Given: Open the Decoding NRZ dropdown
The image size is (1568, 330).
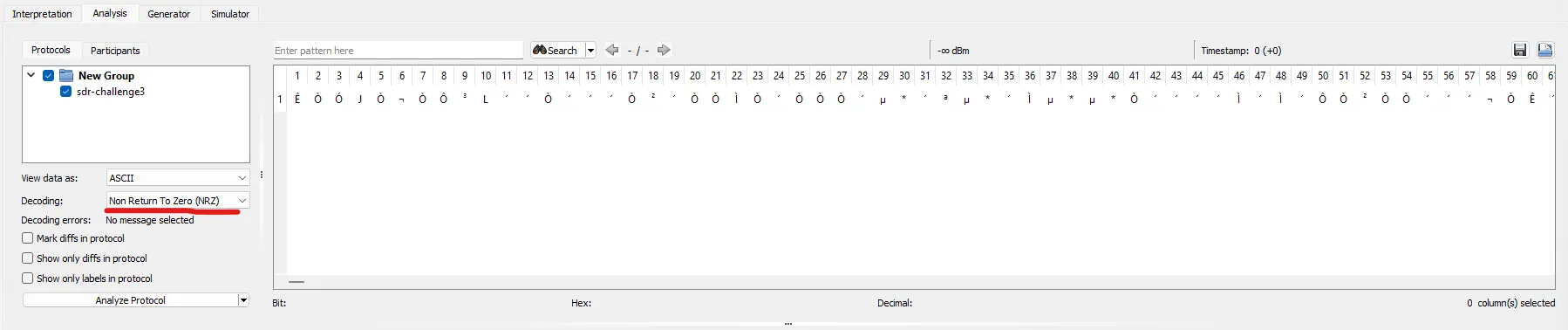Looking at the screenshot, I should pos(178,201).
